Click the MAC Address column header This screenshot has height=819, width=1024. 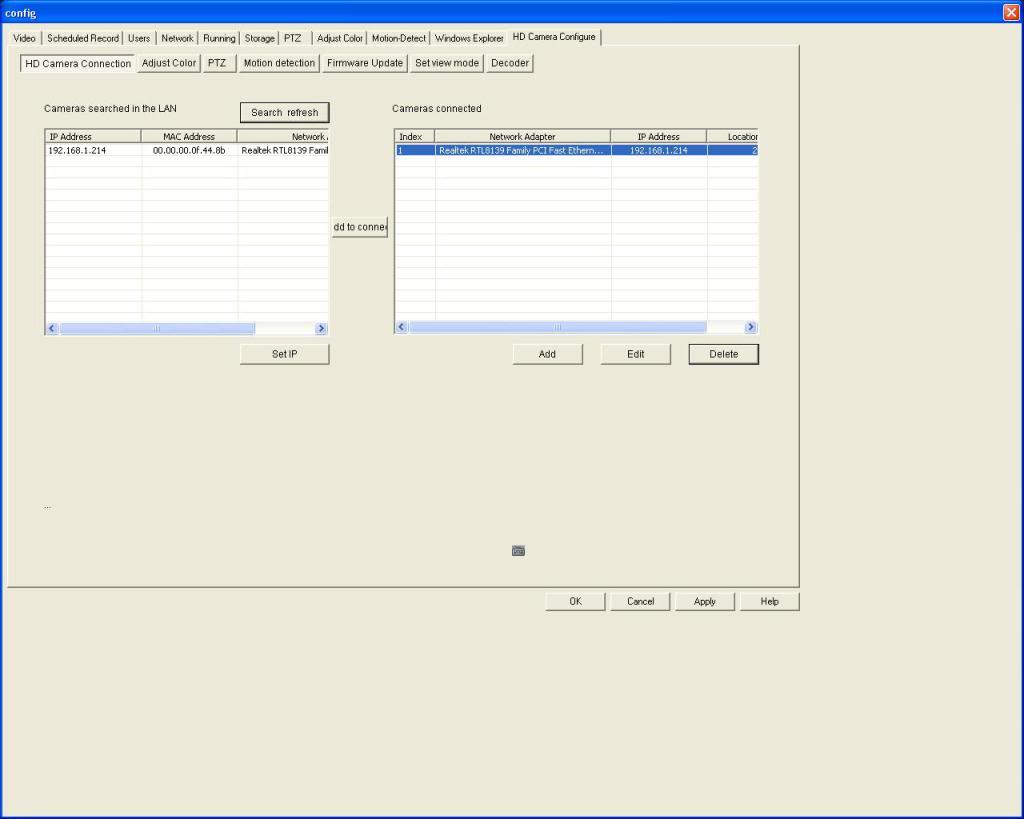(x=189, y=136)
